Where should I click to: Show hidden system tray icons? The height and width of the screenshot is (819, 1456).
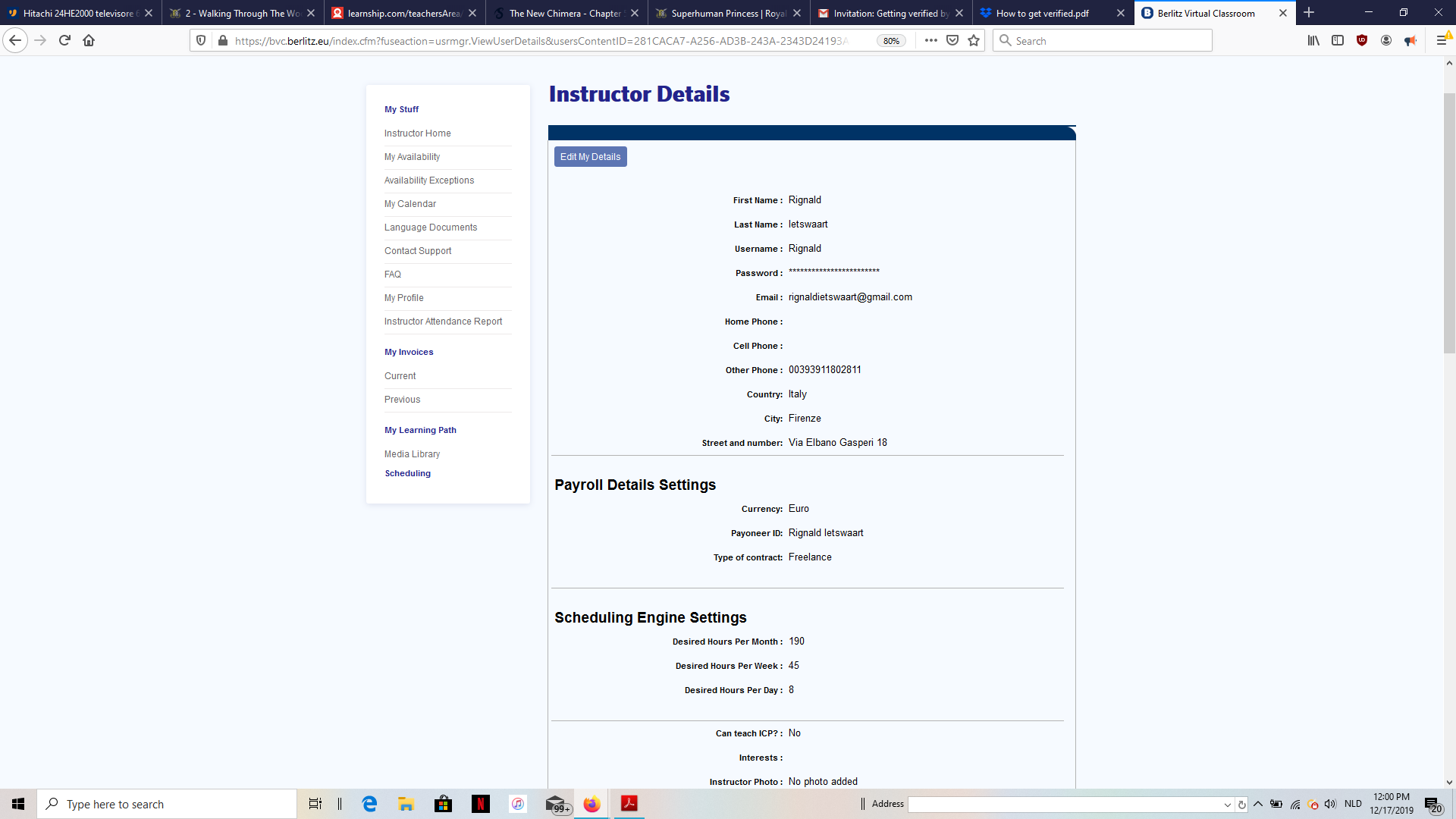coord(1258,804)
